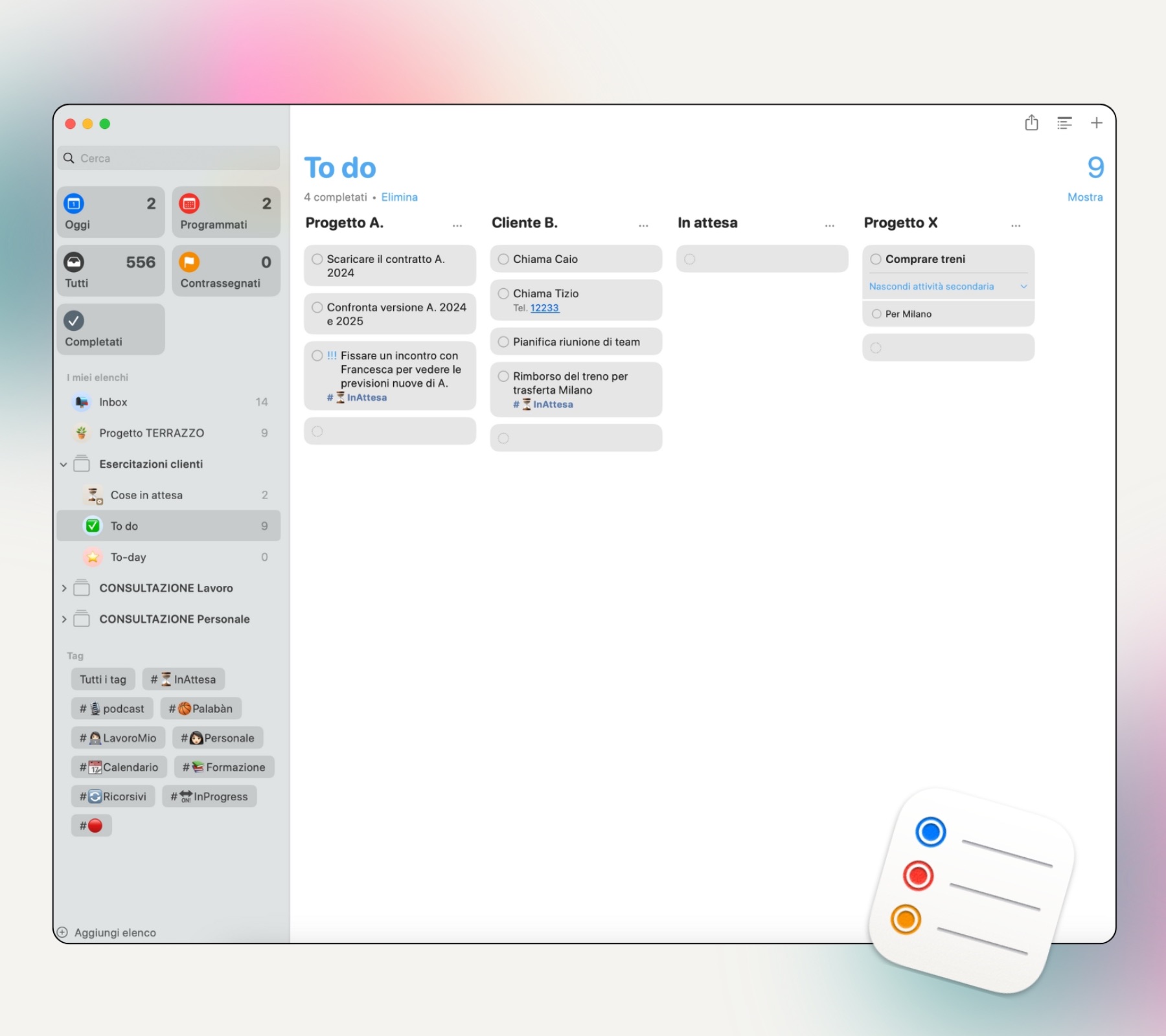Click the plus icon to add reminder
The image size is (1166, 1036).
click(1096, 123)
